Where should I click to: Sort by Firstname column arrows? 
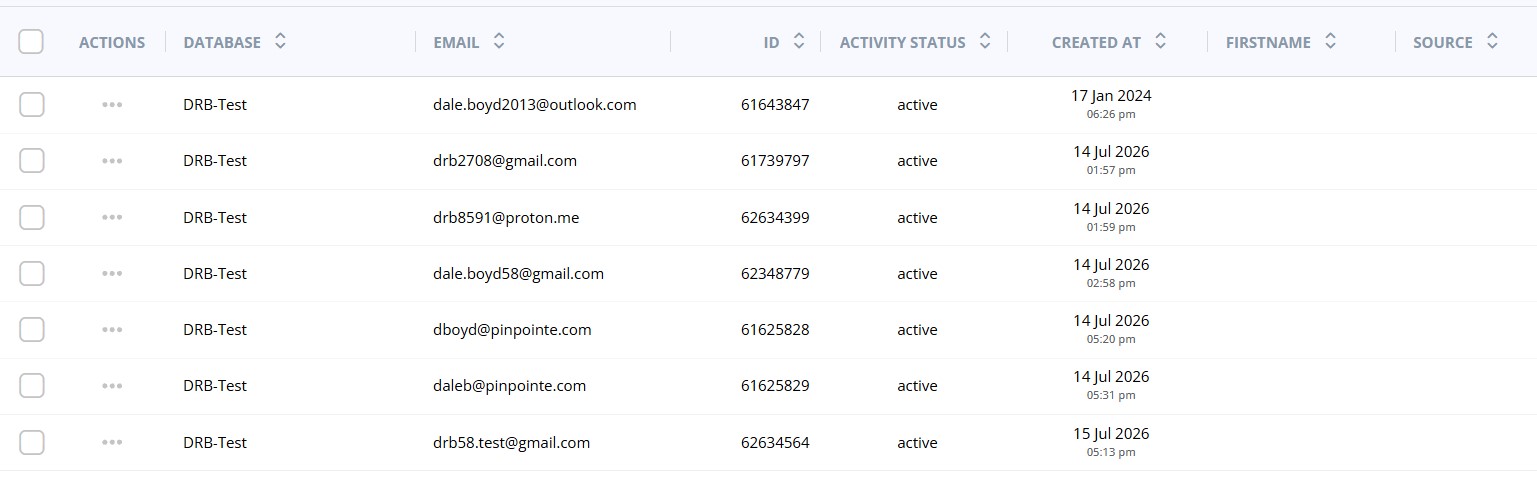point(1330,42)
